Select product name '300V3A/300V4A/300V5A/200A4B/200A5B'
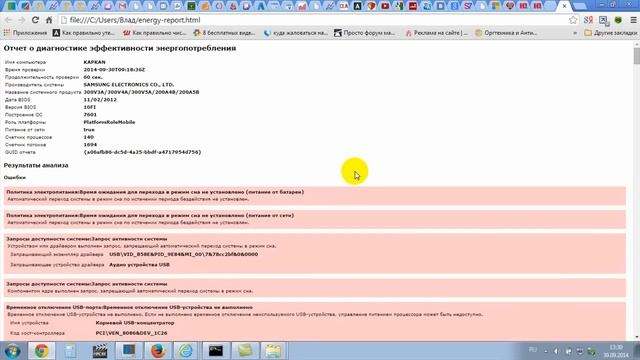 [x=141, y=92]
